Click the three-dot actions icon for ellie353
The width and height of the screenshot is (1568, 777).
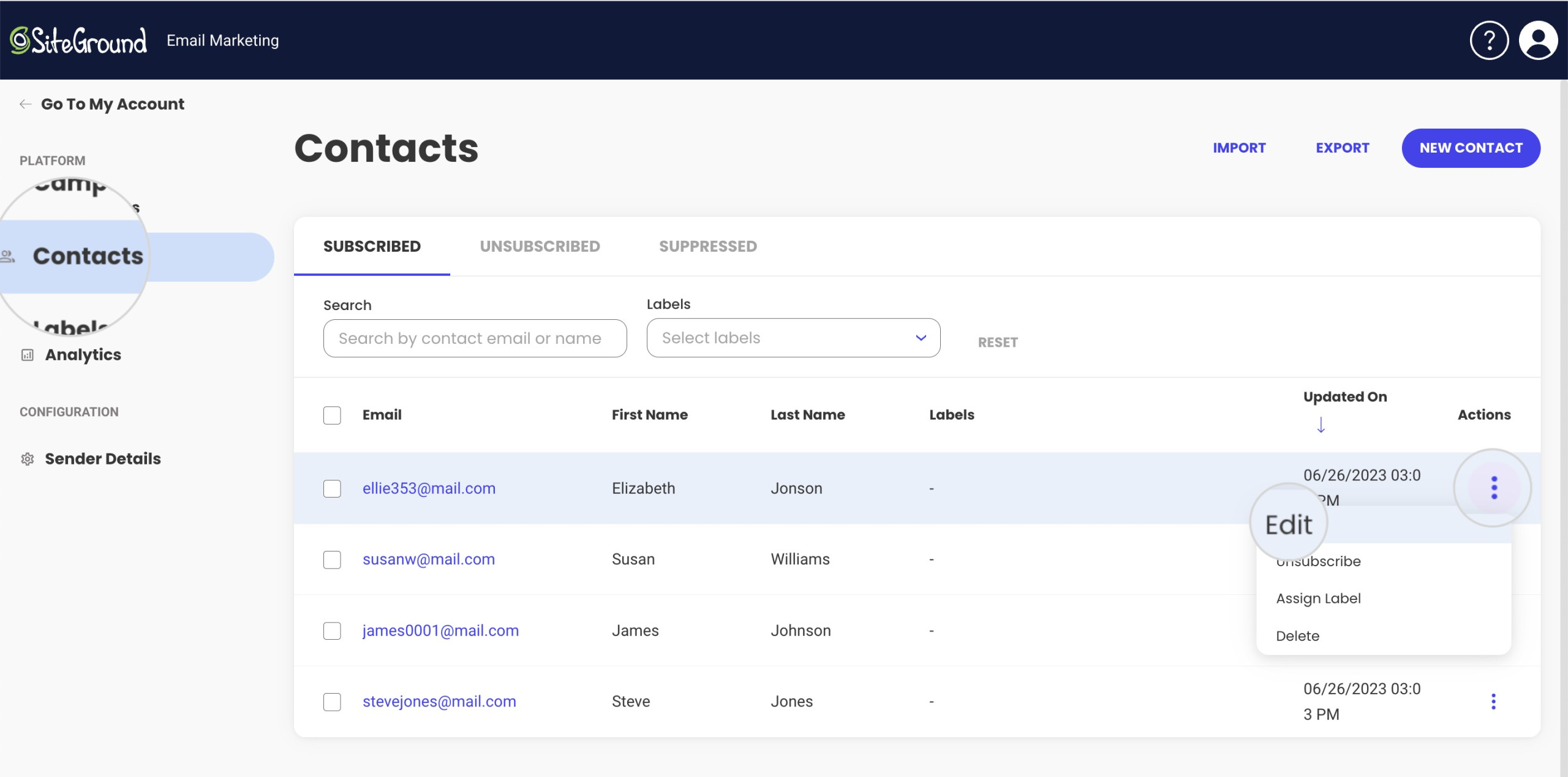tap(1491, 488)
